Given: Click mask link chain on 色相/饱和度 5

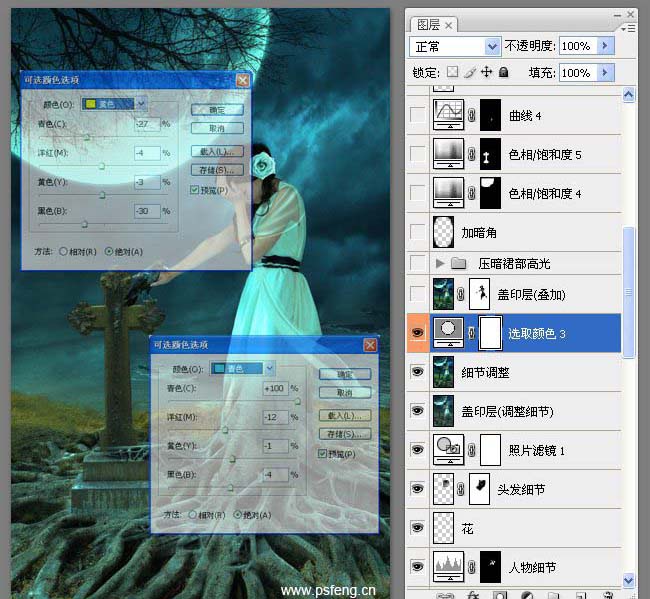Looking at the screenshot, I should pos(472,154).
